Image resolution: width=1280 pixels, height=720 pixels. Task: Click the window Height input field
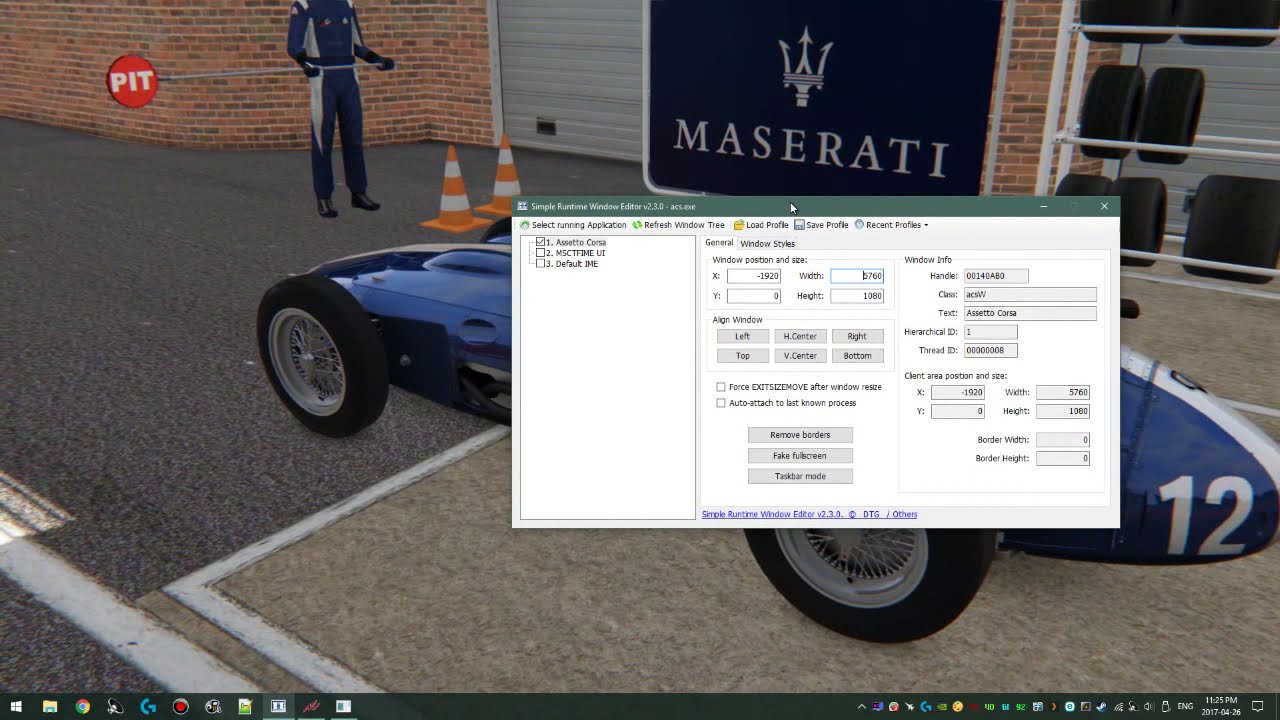pyautogui.click(x=857, y=296)
